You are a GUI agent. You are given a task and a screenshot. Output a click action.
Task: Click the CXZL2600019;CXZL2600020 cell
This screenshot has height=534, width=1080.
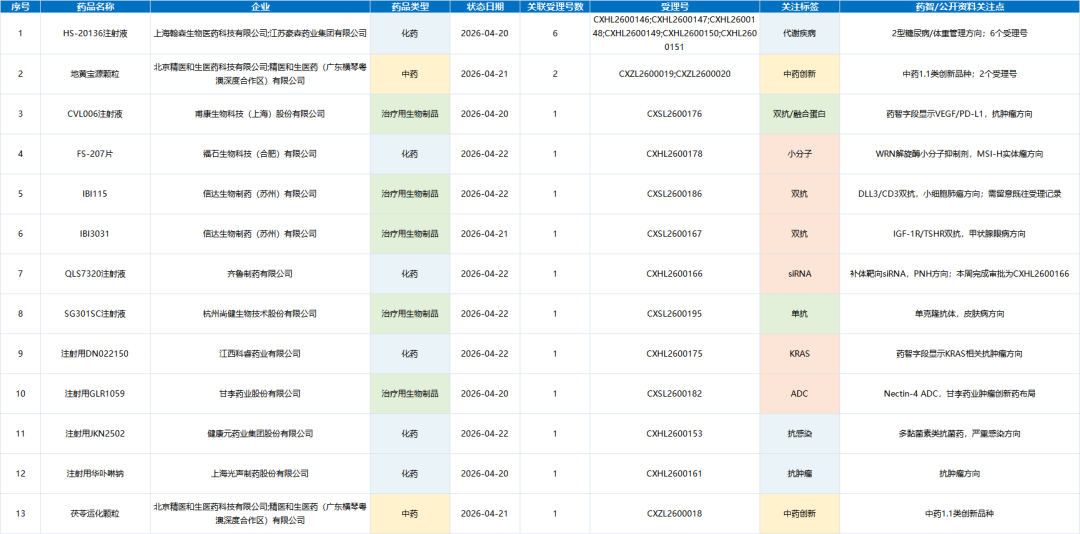click(x=674, y=74)
